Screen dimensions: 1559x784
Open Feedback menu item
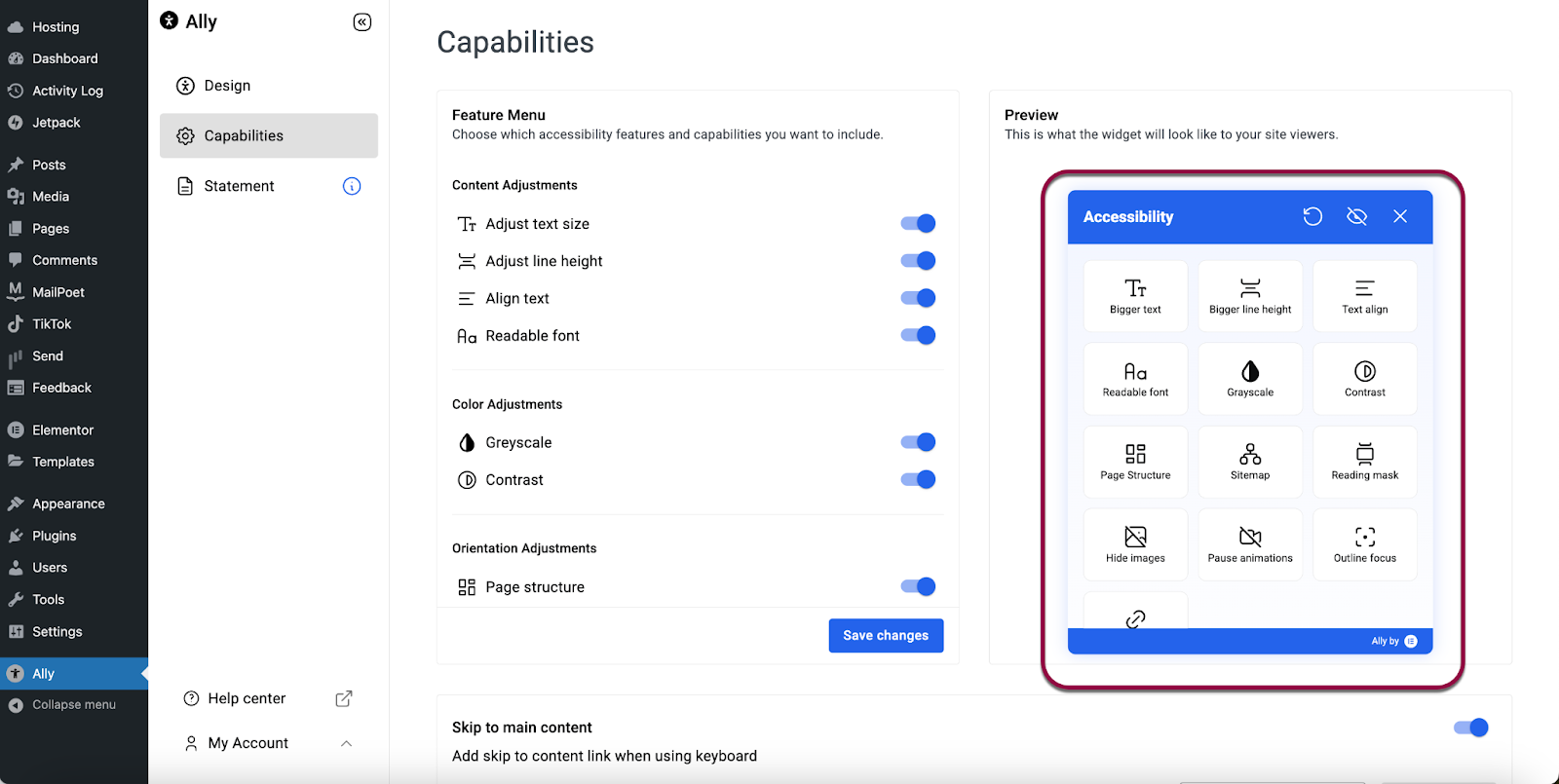74,388
